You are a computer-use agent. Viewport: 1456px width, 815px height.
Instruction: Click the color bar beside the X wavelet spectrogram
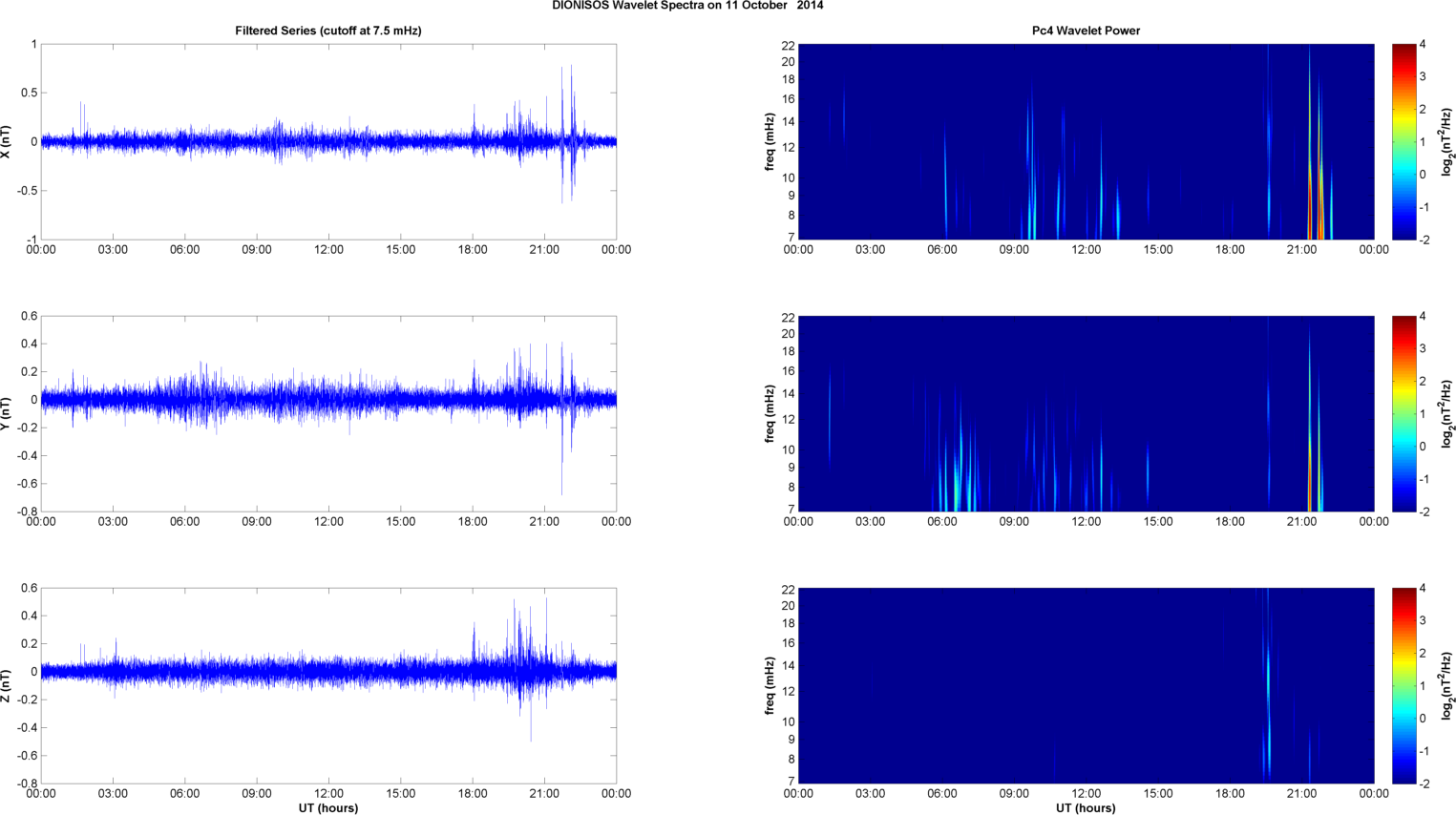(x=1403, y=141)
